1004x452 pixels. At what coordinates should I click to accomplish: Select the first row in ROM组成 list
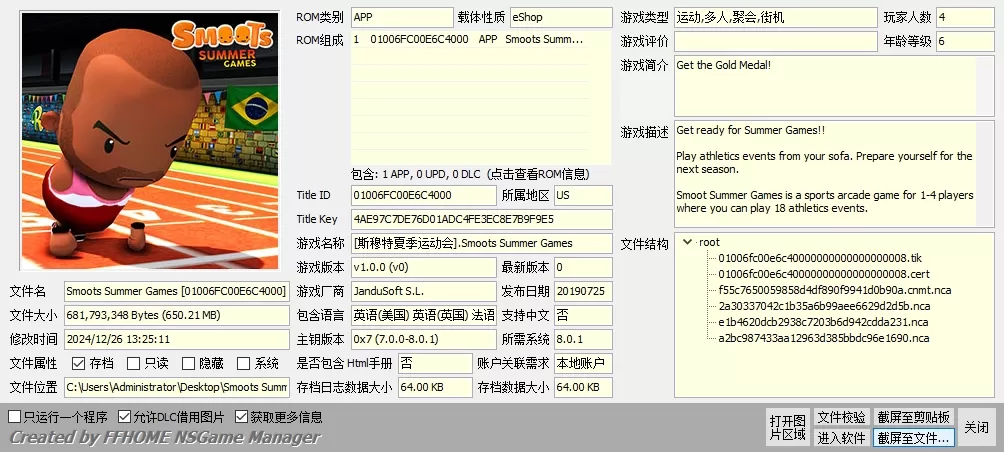480,40
